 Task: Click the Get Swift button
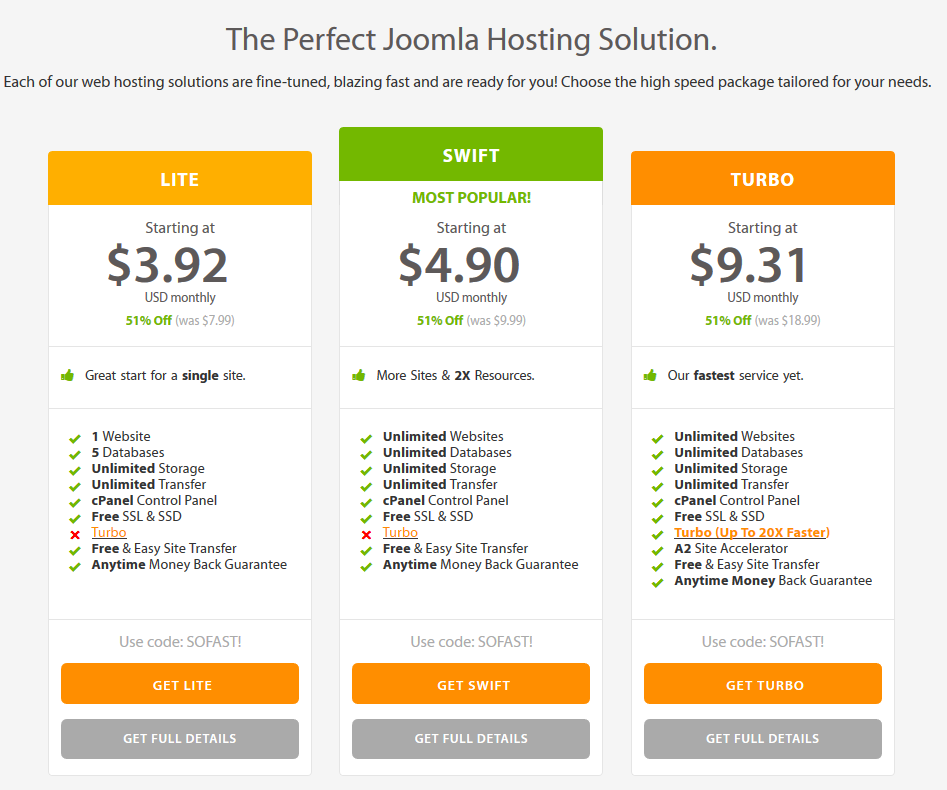[x=471, y=684]
